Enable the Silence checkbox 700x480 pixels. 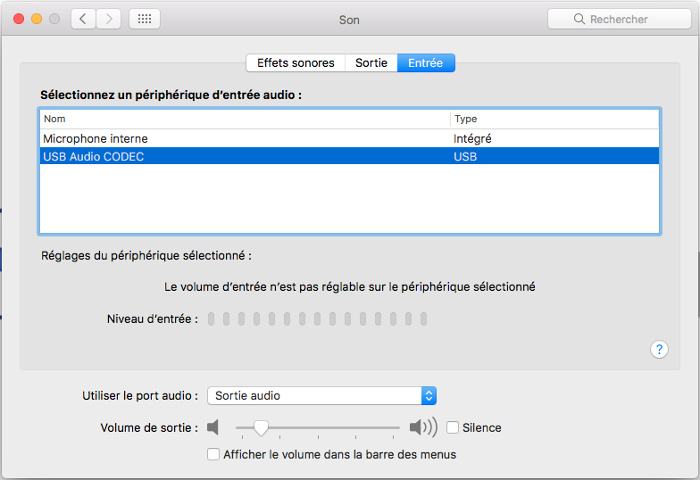pyautogui.click(x=453, y=428)
